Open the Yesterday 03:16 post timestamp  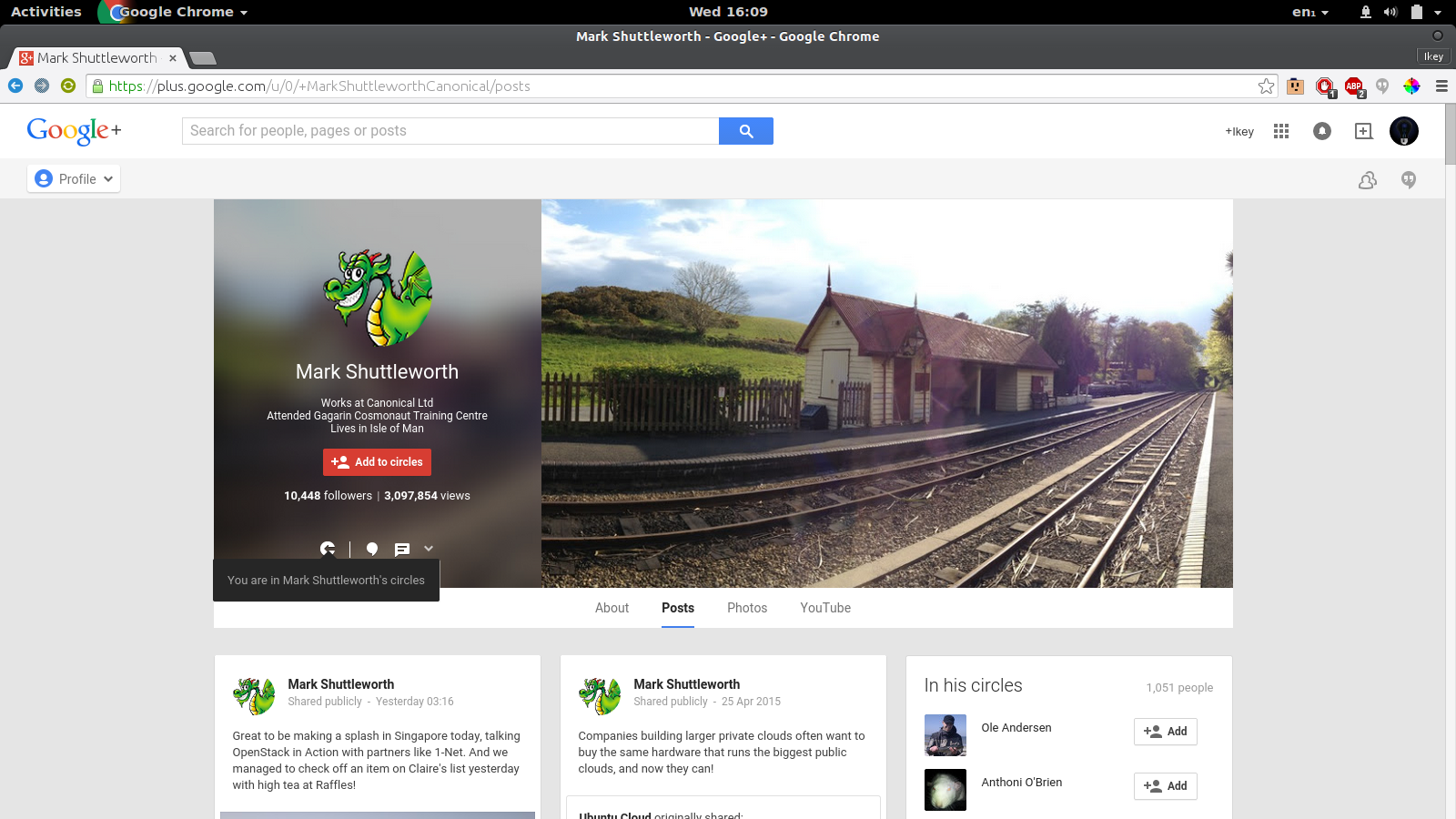pyautogui.click(x=415, y=702)
